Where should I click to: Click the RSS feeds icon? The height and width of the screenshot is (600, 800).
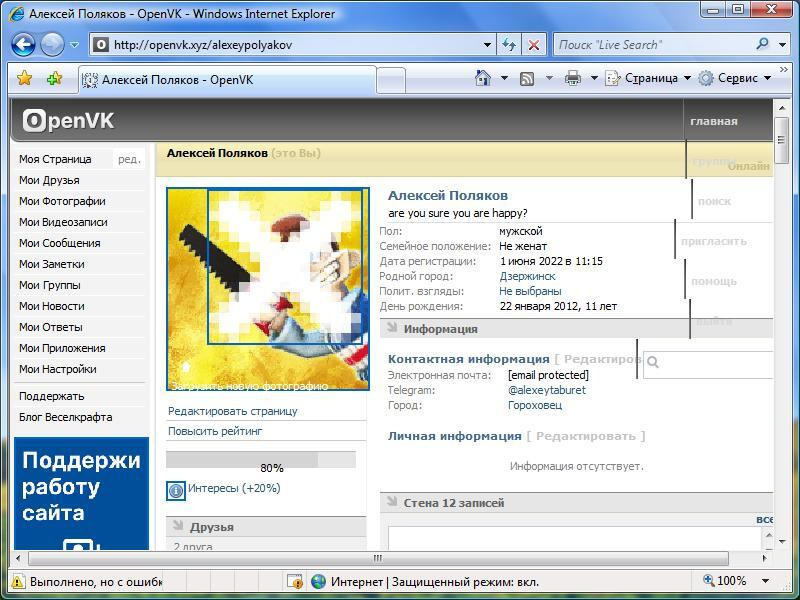coord(527,79)
